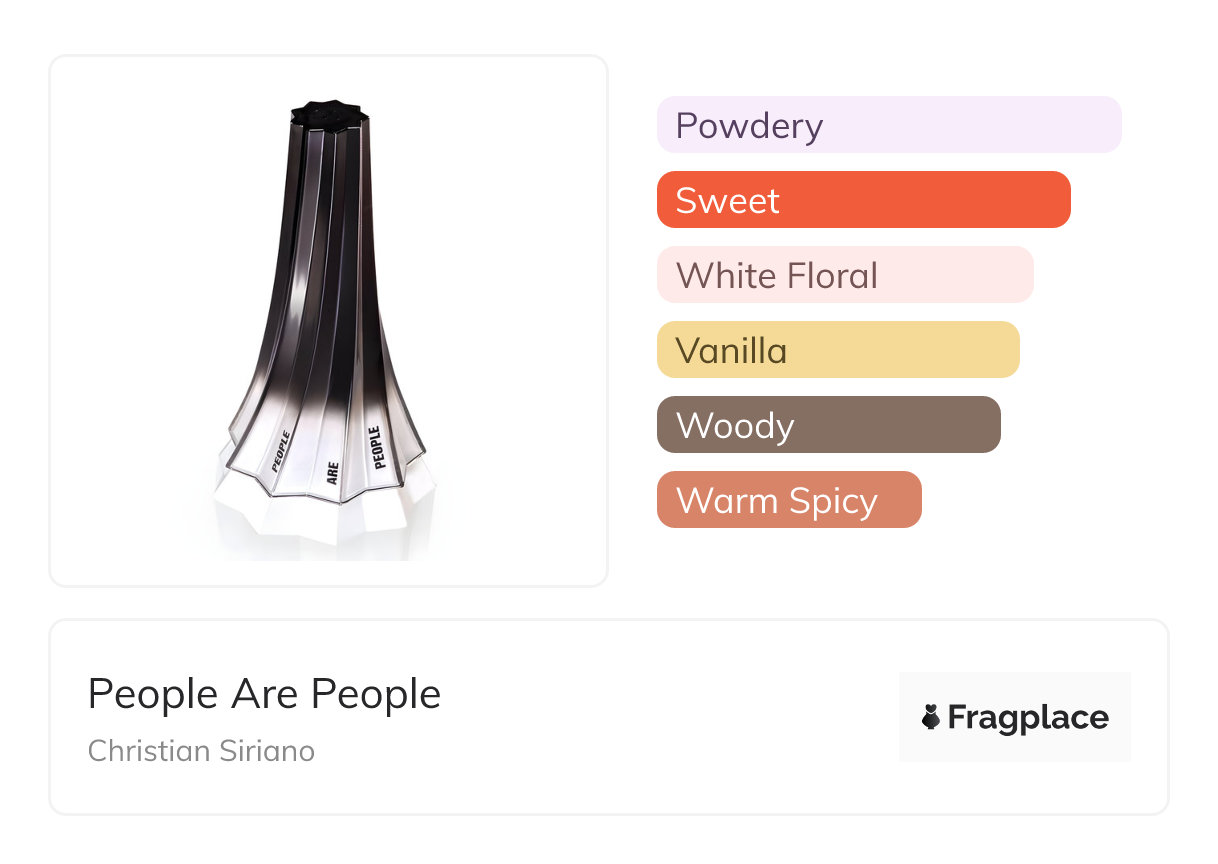Screen dimensions: 1218x864
Task: Select the Warm Spicy accord bar
Action: click(x=788, y=500)
